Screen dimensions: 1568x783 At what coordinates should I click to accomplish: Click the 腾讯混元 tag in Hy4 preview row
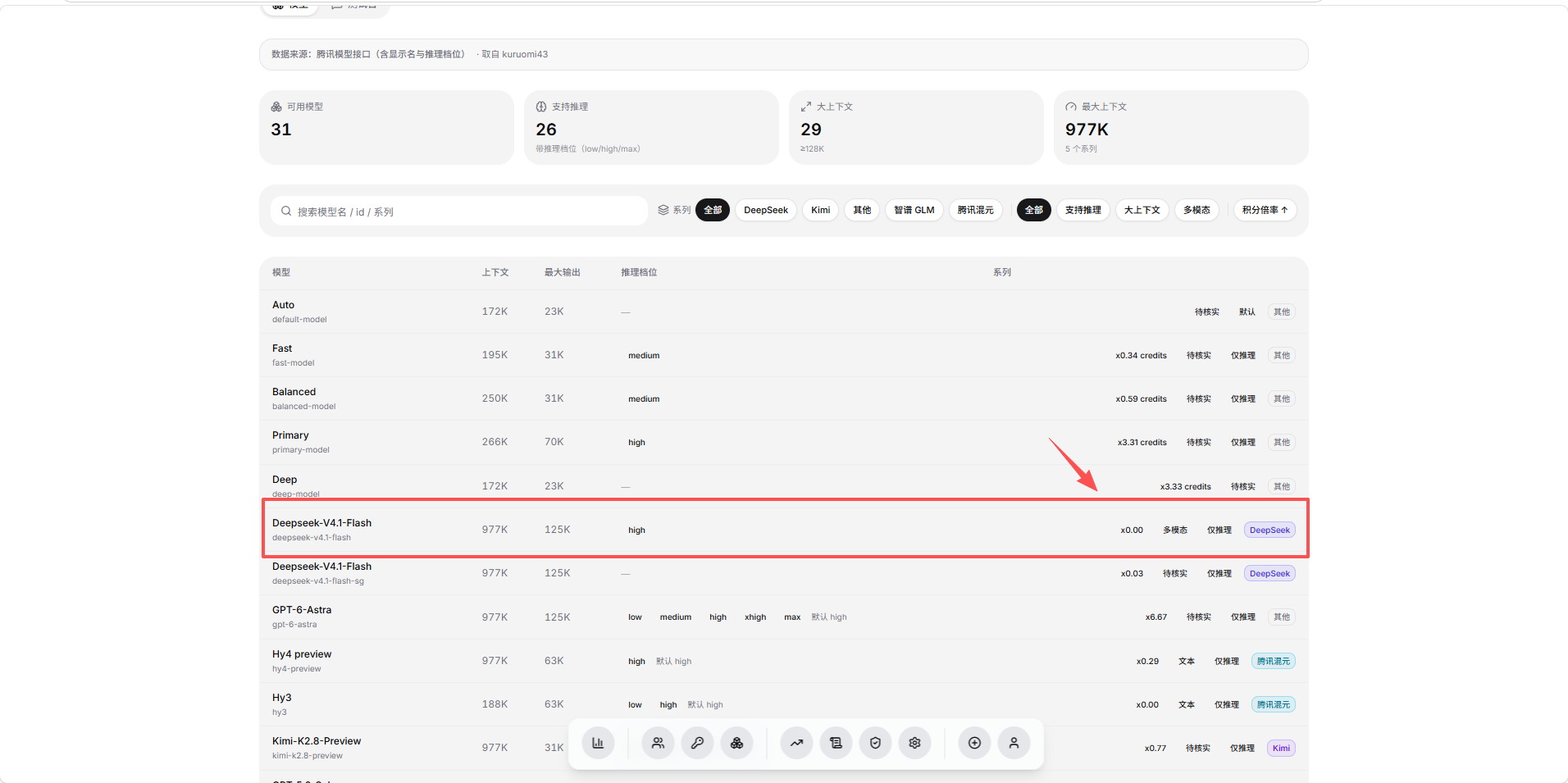pyautogui.click(x=1274, y=661)
